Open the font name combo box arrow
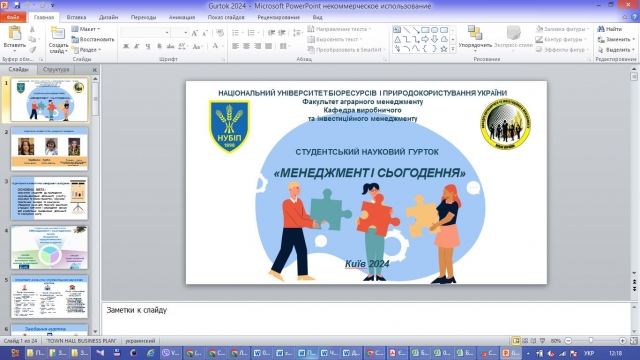This screenshot has height=360, width=640. click(x=167, y=33)
